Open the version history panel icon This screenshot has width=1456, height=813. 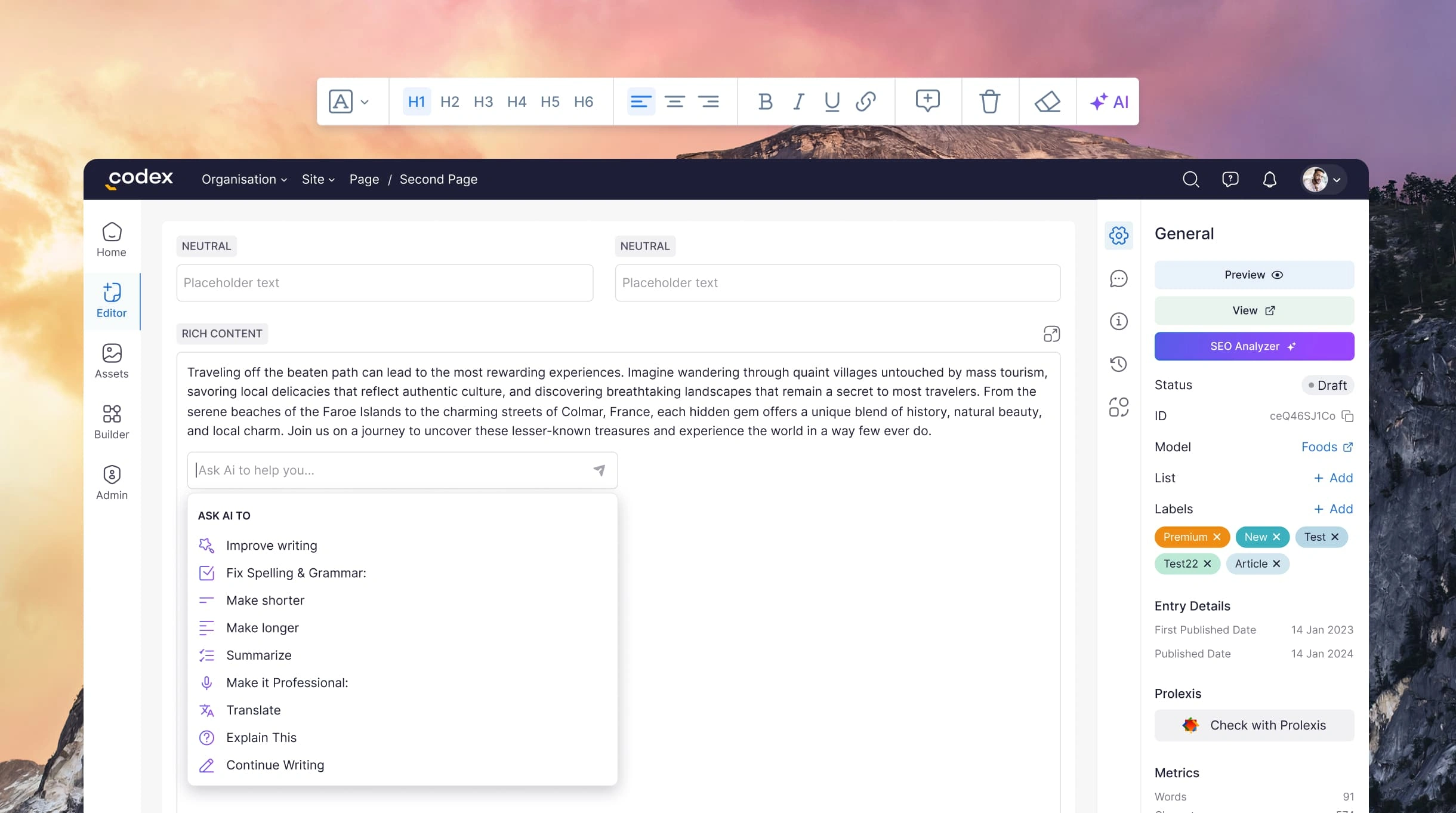[1118, 364]
